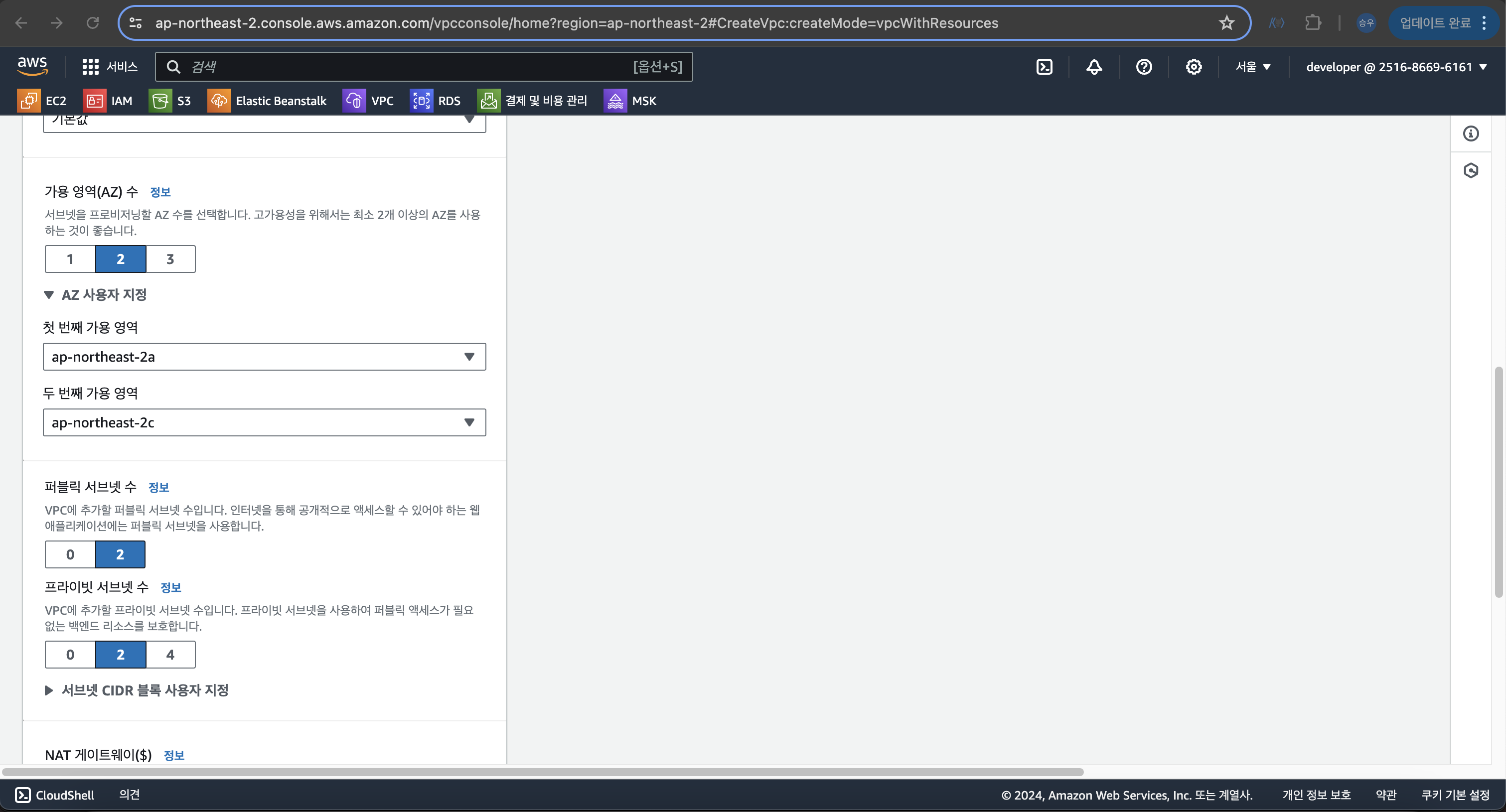The image size is (1506, 812).
Task: Select 3 availability zones
Action: click(170, 259)
